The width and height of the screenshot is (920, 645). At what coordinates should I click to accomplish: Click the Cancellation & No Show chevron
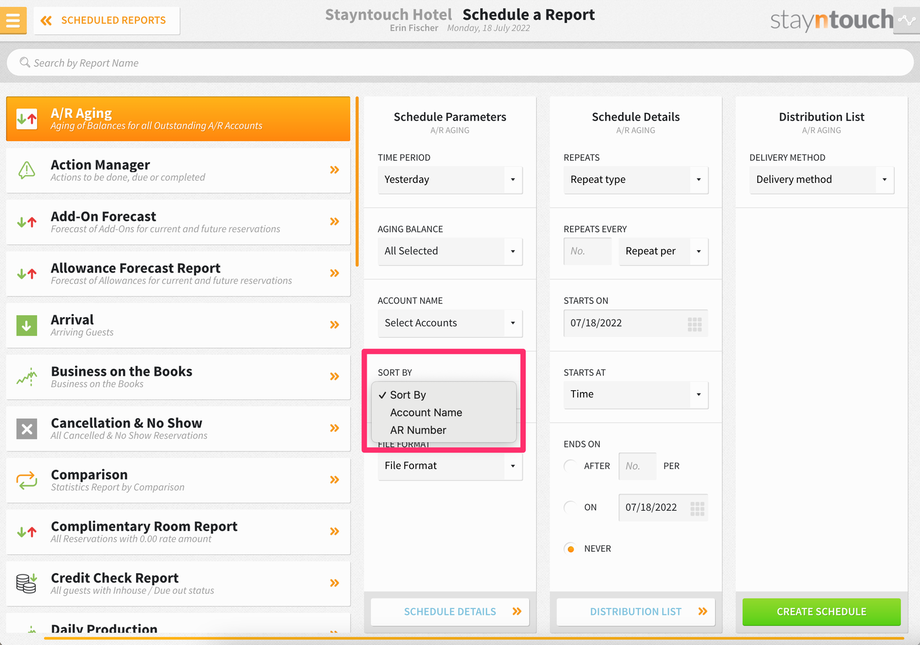coord(334,428)
